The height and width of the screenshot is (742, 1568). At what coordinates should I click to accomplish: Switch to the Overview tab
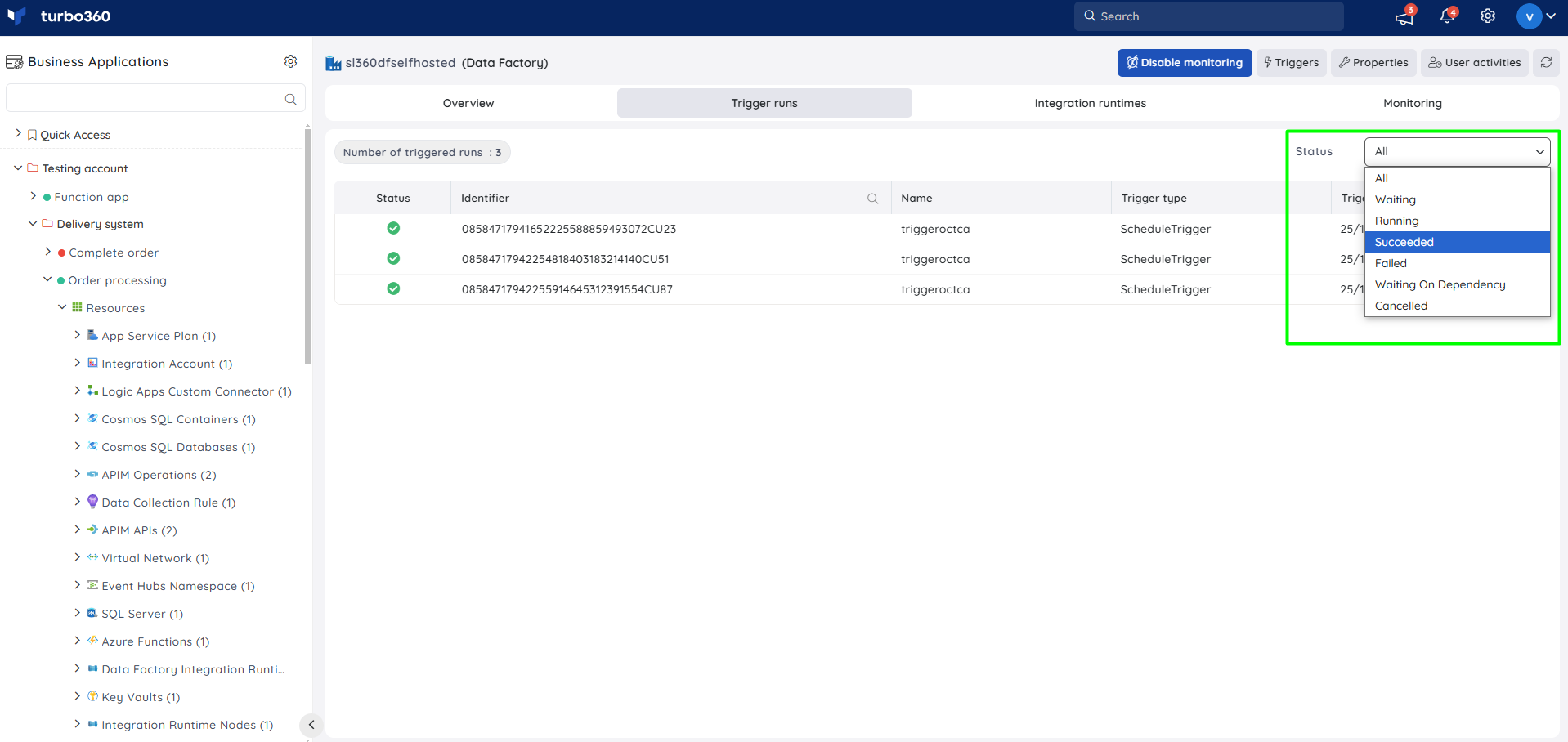468,103
